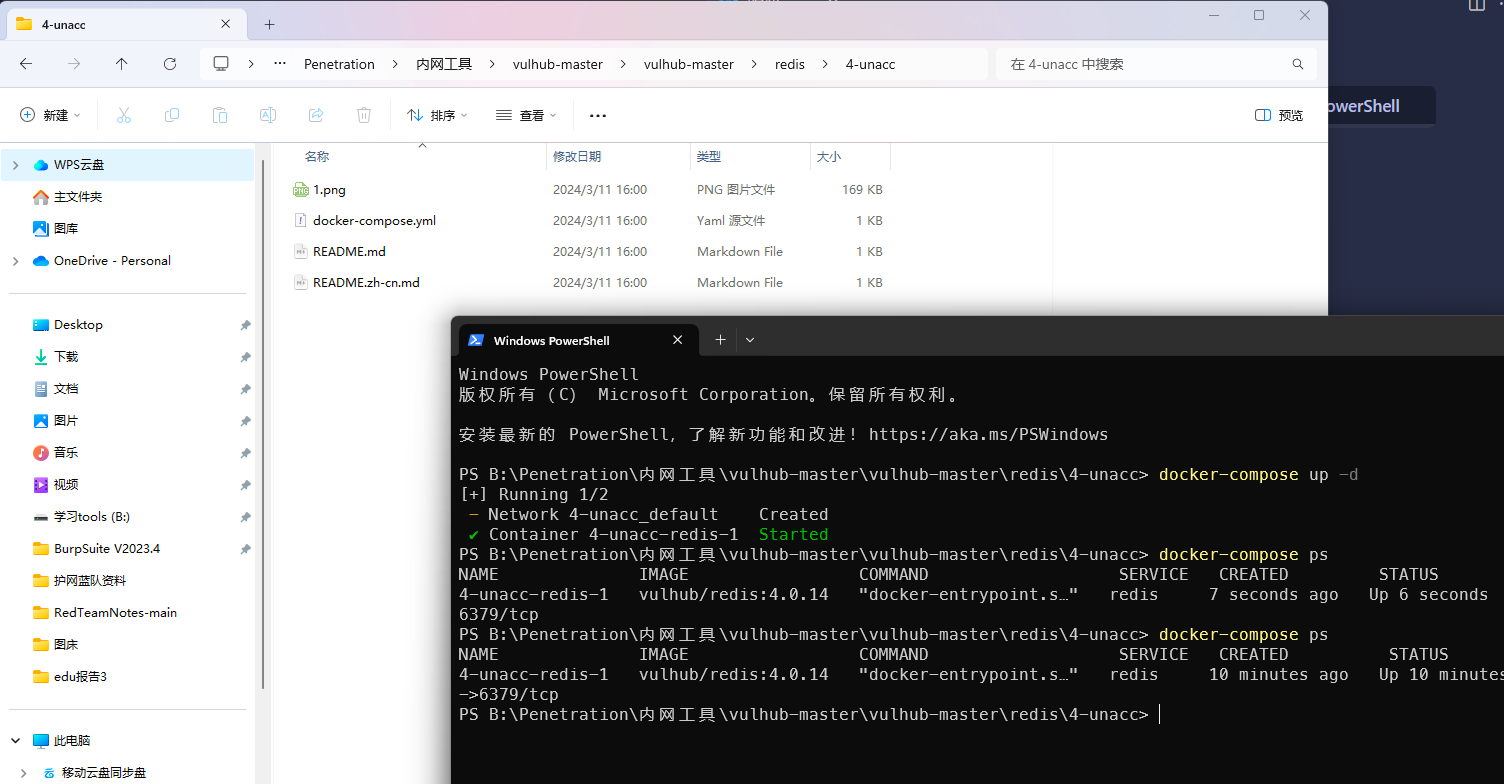
Task: Click the Delete trash can icon
Action: click(x=364, y=115)
